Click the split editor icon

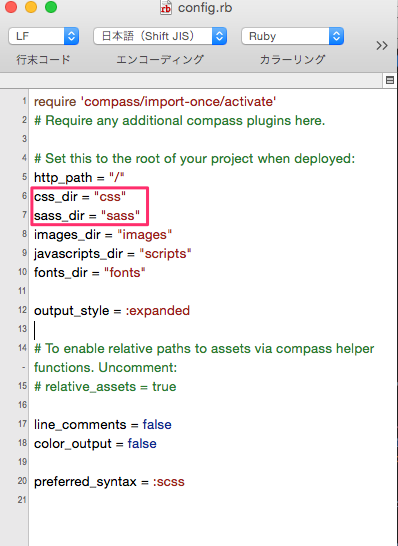tap(390, 80)
